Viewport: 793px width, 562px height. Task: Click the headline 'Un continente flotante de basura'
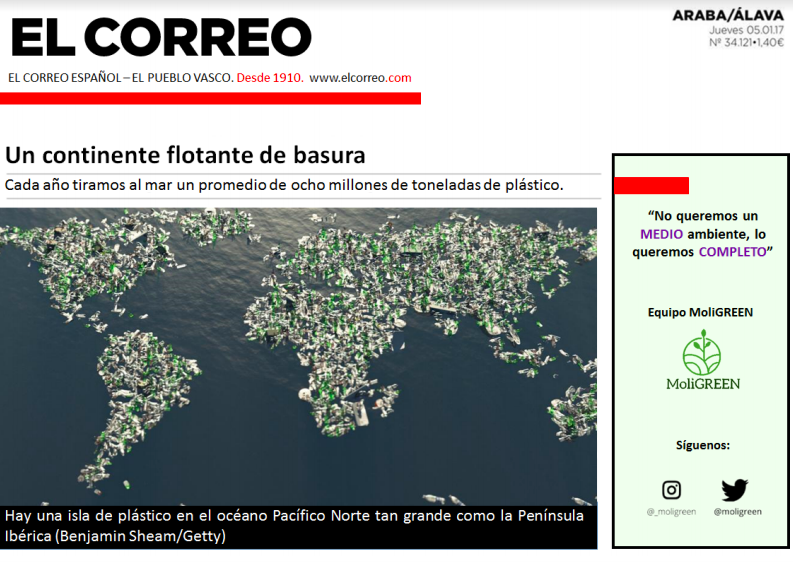pos(185,155)
